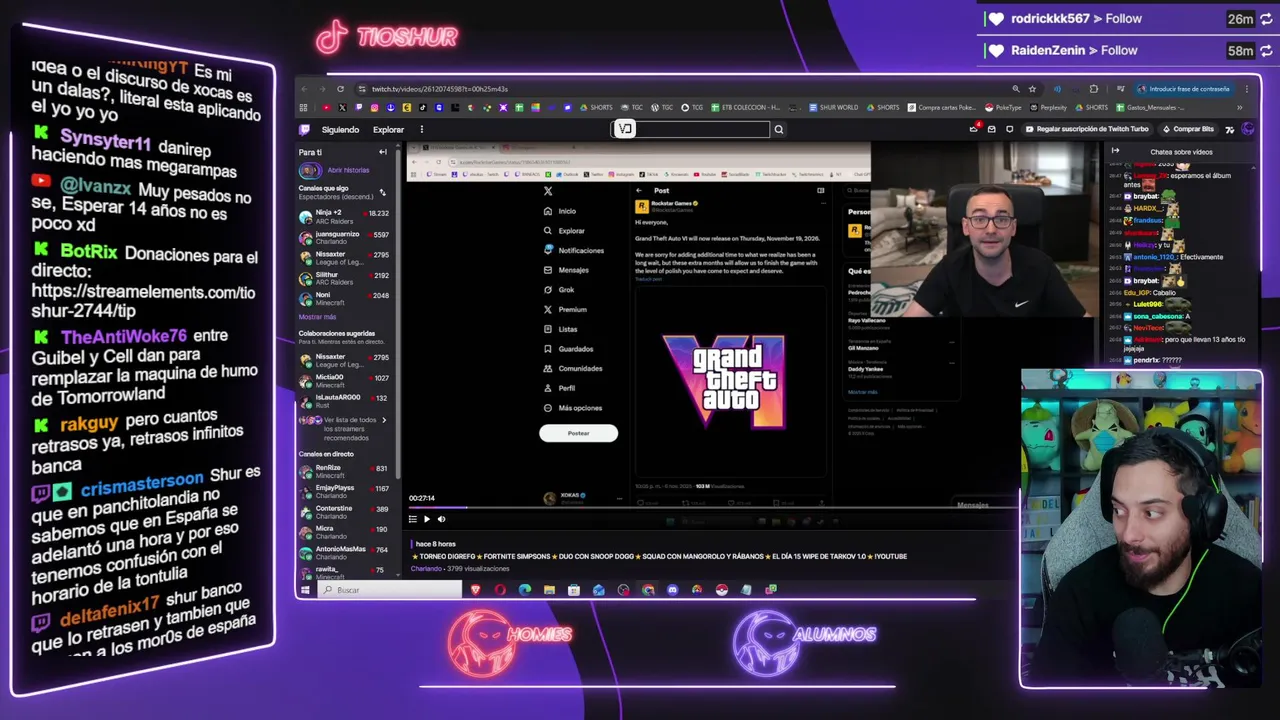Click the Comprar Bits button
Viewport: 1280px width, 720px height.
(x=1188, y=129)
